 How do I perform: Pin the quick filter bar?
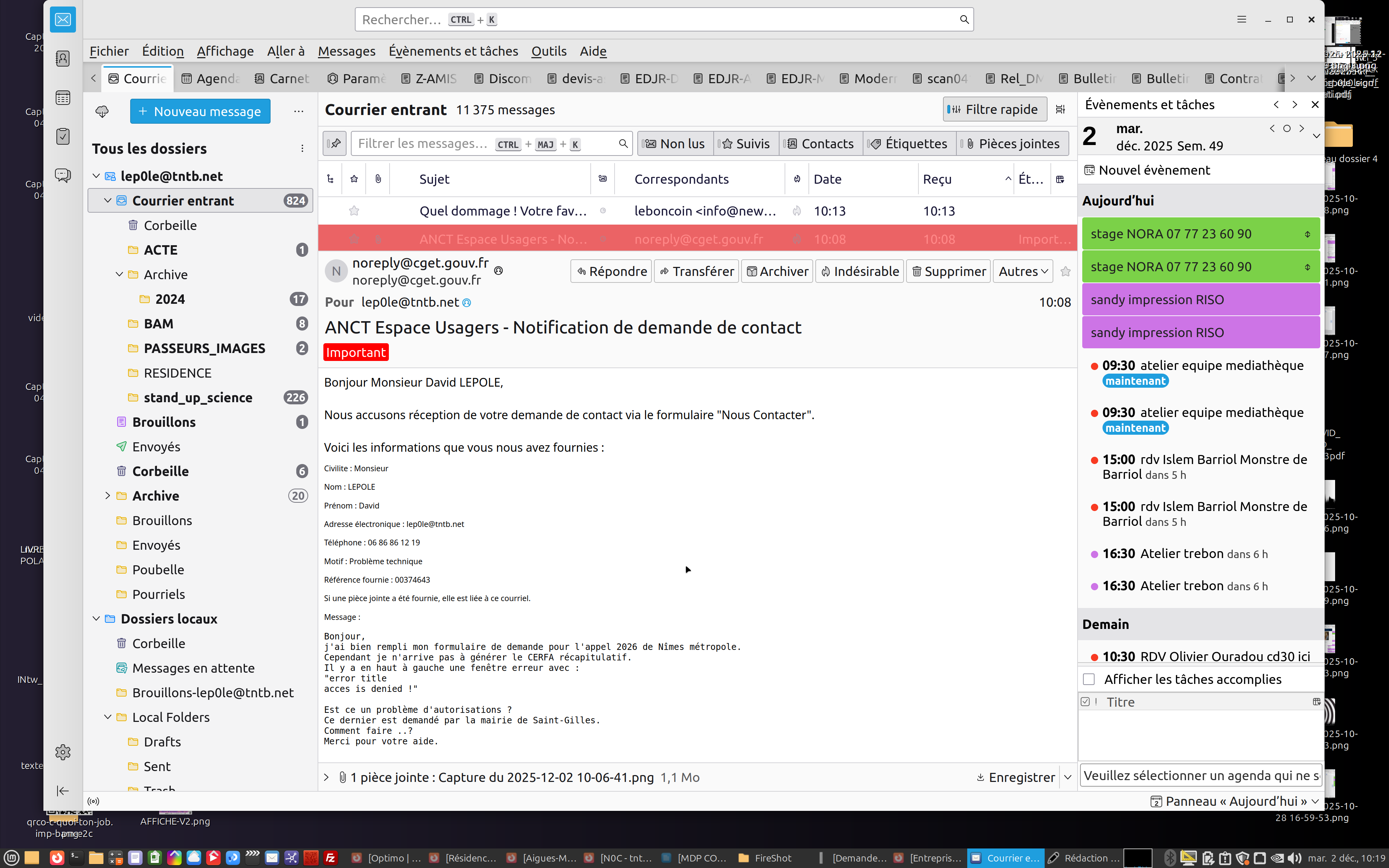tap(335, 144)
